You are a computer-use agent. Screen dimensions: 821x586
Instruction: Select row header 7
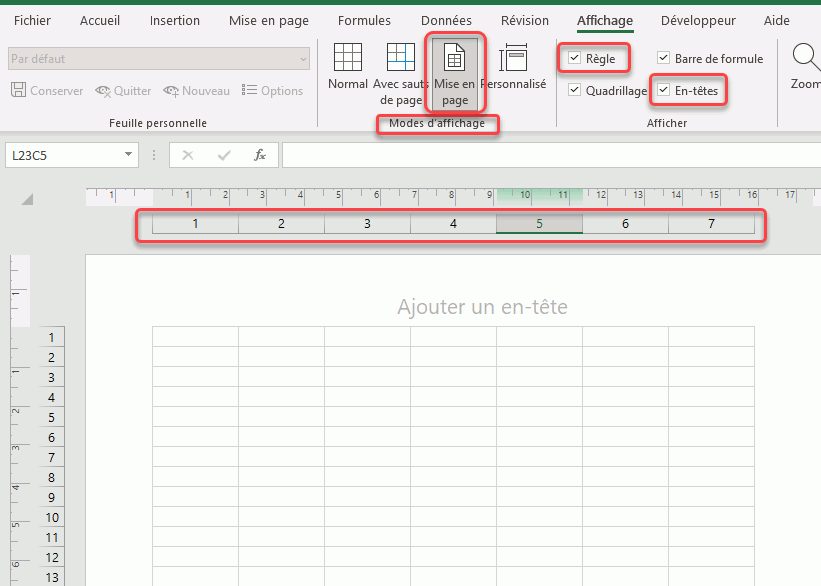click(x=52, y=457)
